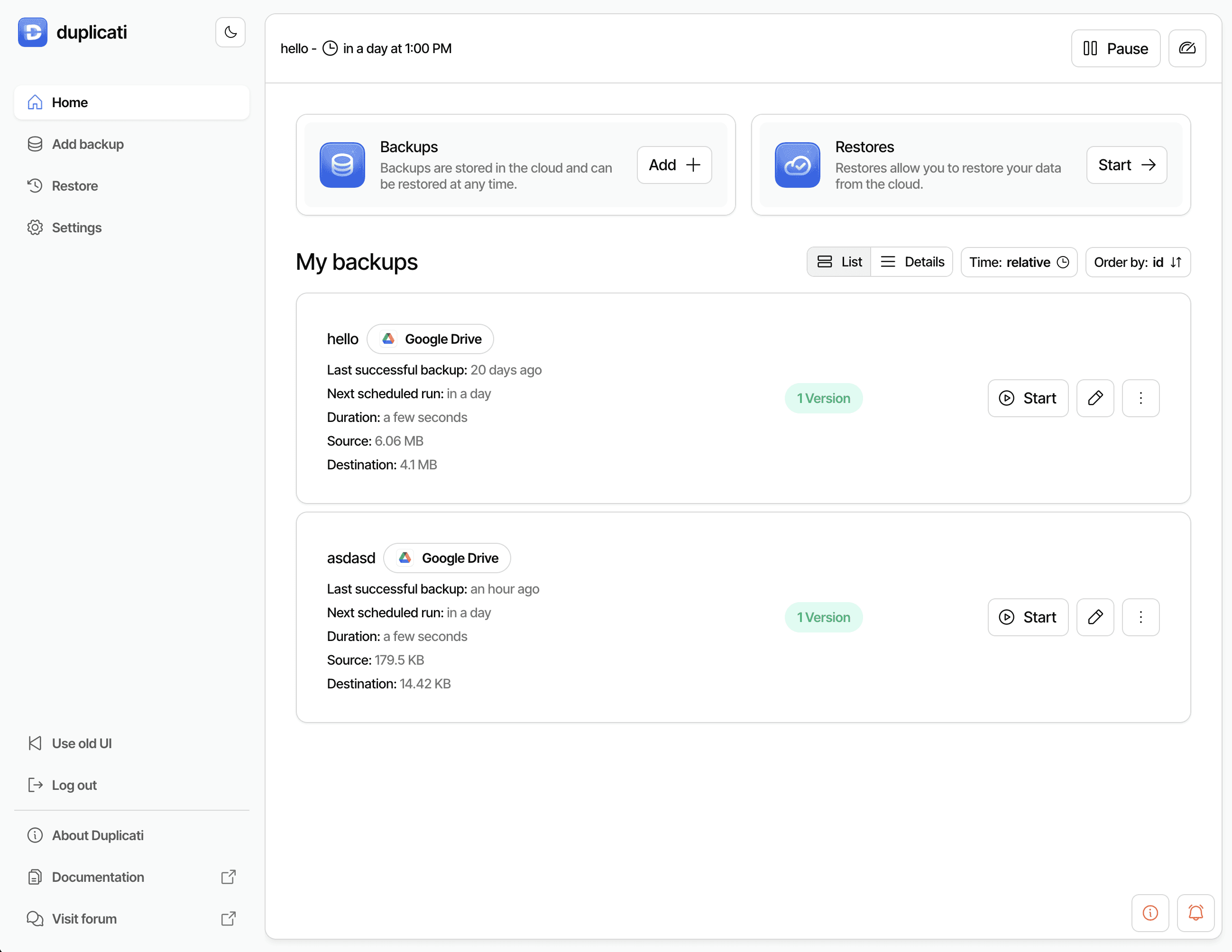Switch to the List view
The image size is (1232, 952).
(x=839, y=262)
